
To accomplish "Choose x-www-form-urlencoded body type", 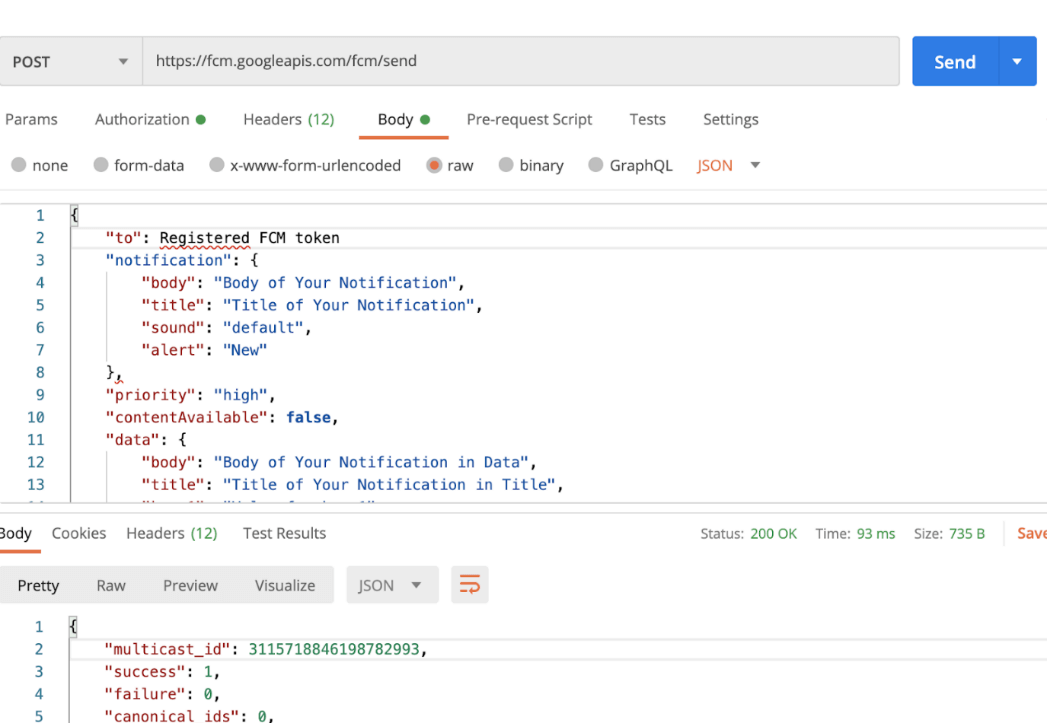I will pyautogui.click(x=217, y=166).
